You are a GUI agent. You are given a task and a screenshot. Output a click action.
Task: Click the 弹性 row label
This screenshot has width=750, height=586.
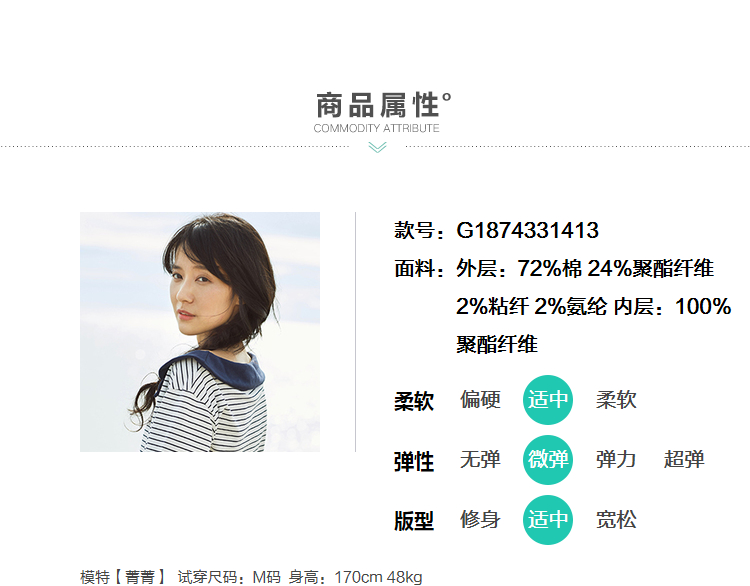coord(414,462)
